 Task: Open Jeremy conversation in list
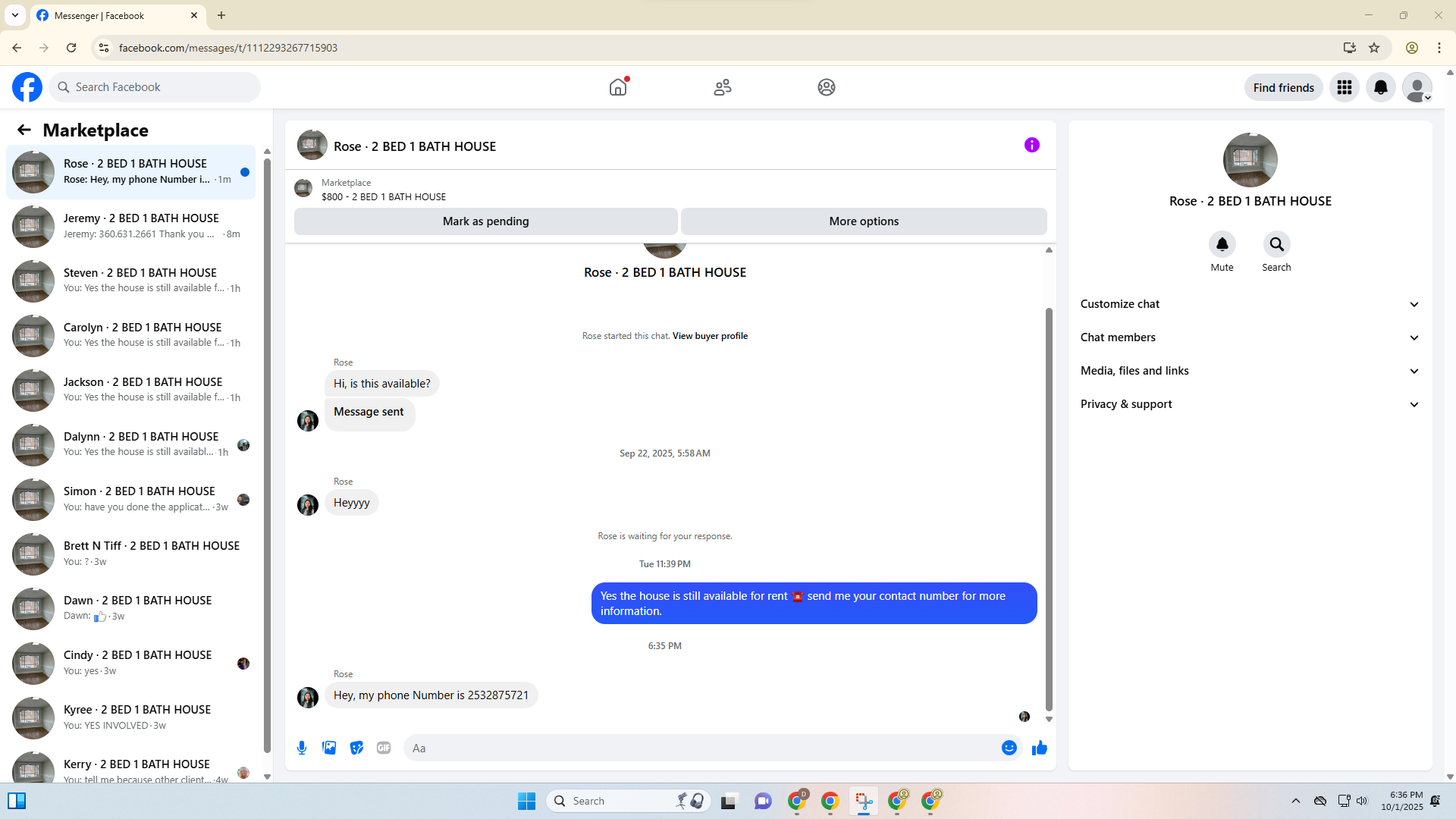click(130, 227)
